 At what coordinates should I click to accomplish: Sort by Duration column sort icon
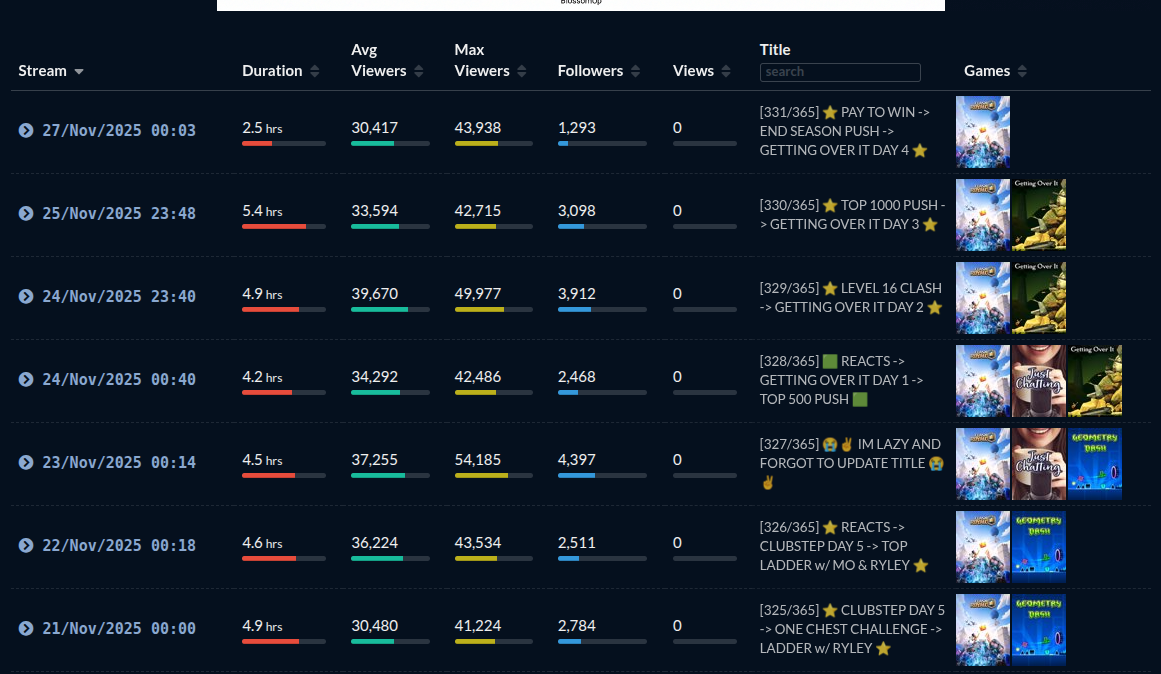coord(315,71)
